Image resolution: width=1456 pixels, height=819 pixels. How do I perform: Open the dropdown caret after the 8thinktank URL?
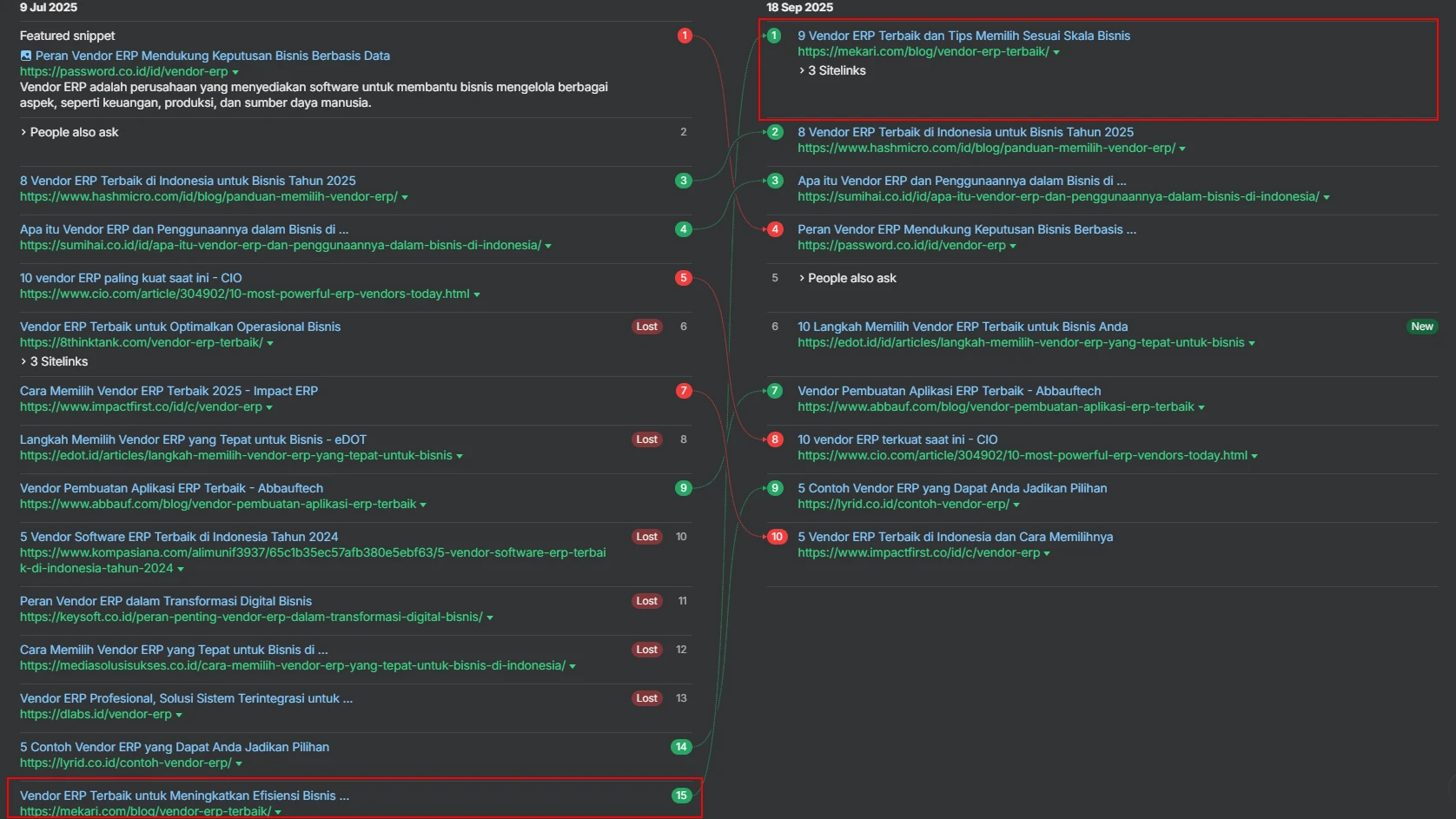tap(270, 343)
